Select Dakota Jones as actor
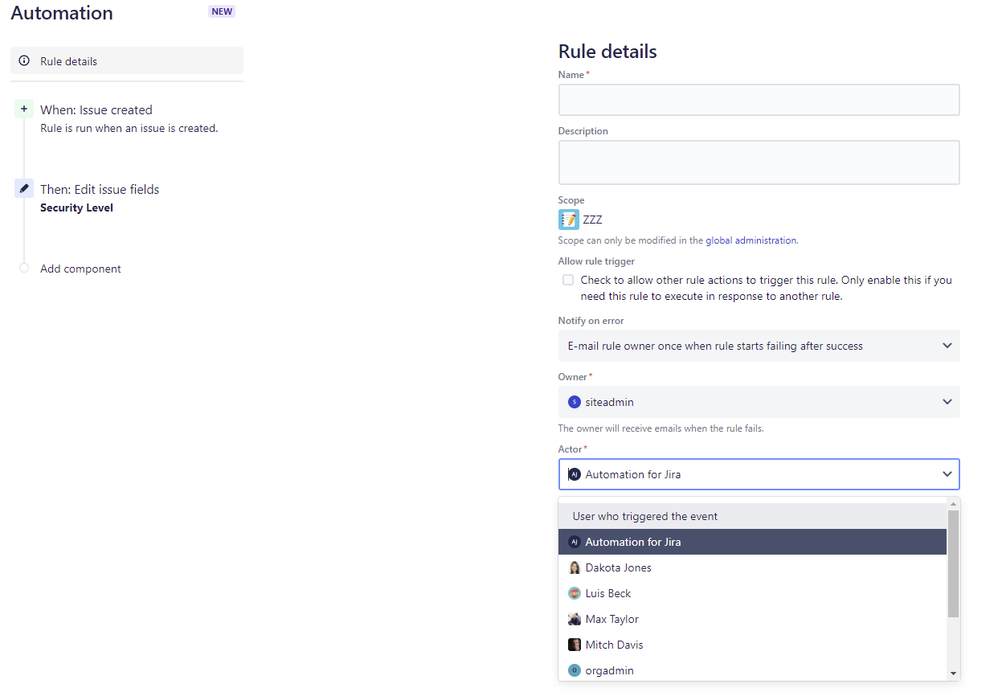The image size is (998, 693). pos(752,568)
